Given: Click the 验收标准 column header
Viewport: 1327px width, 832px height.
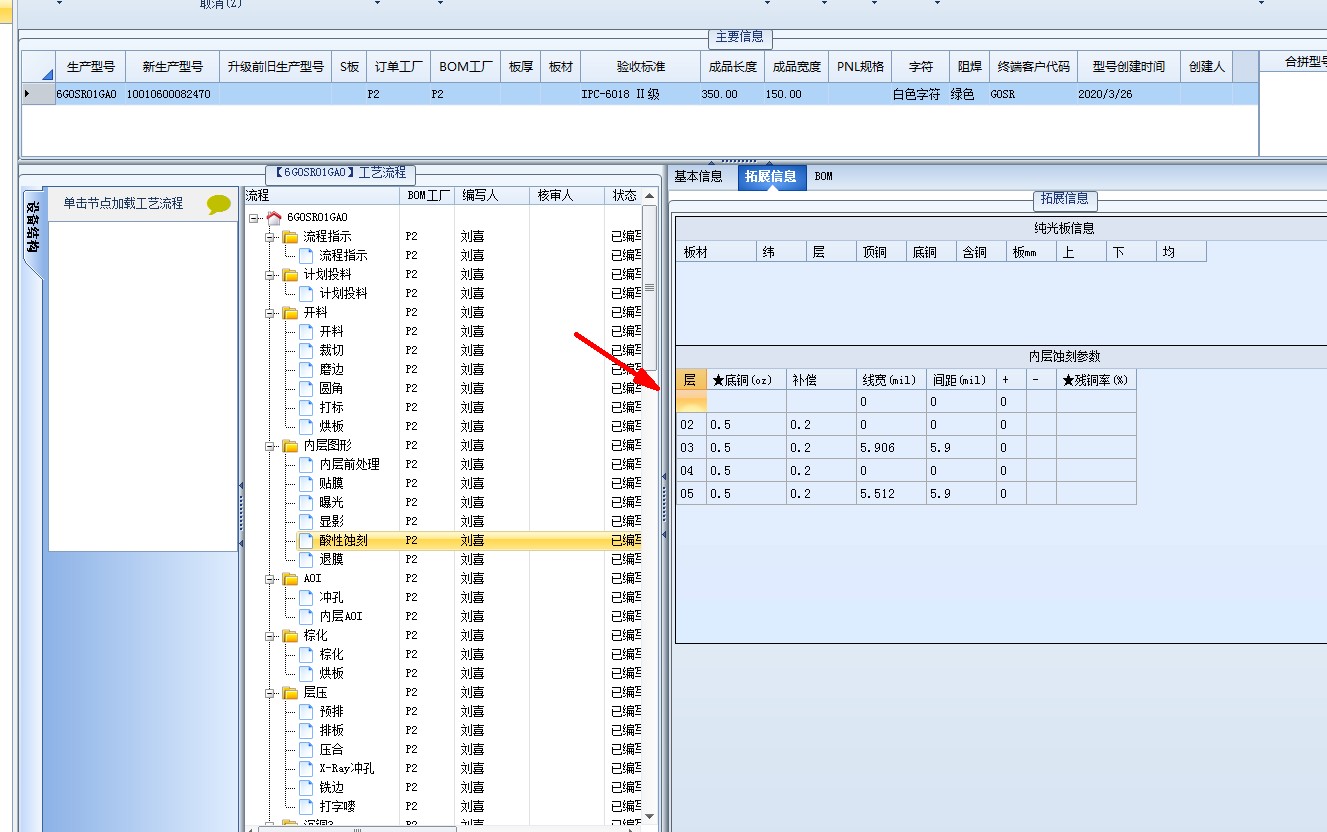Looking at the screenshot, I should [x=640, y=67].
